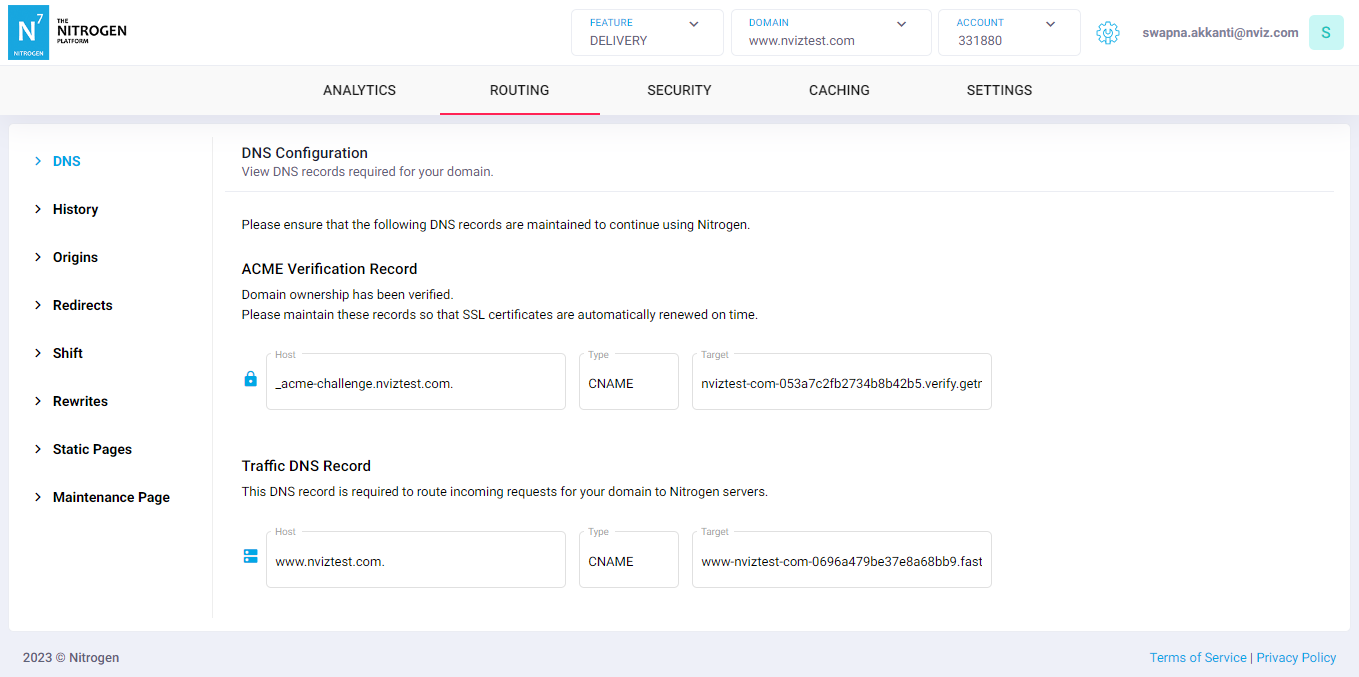Click the user avatar S icon
1359x677 pixels.
[1325, 33]
